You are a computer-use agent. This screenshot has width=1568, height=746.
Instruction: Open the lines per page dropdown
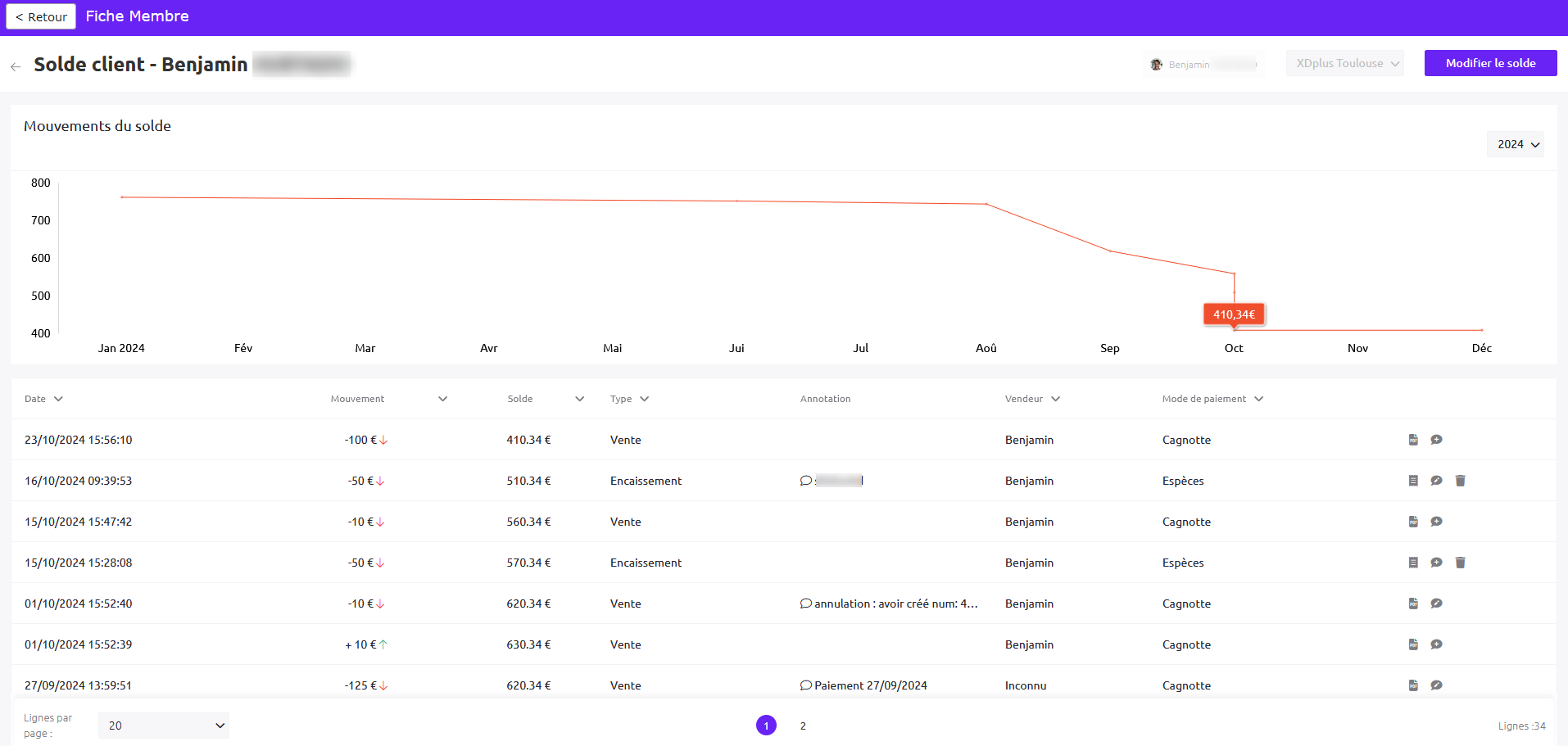tap(164, 726)
